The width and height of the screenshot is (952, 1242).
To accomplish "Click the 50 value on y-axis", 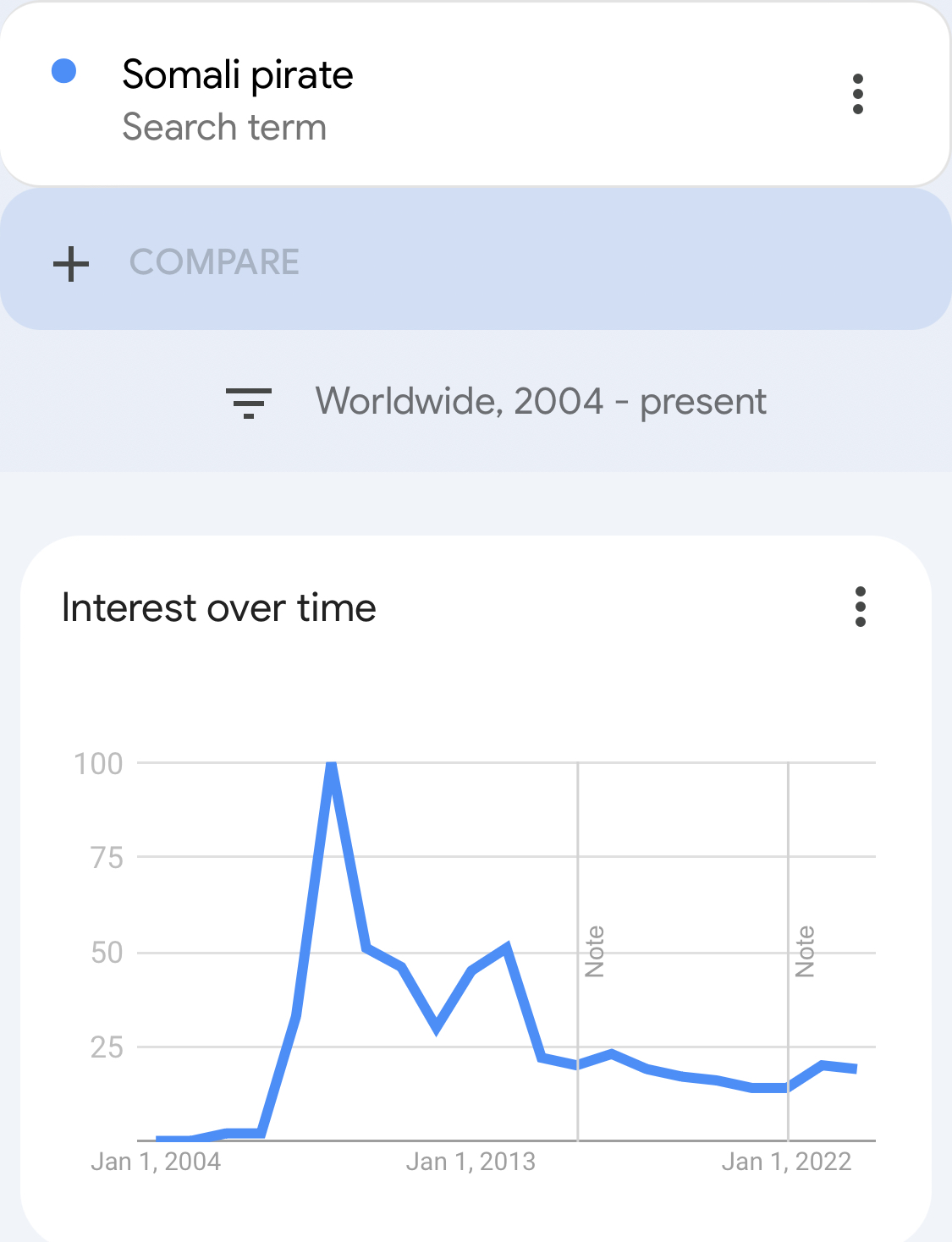I will 107,953.
